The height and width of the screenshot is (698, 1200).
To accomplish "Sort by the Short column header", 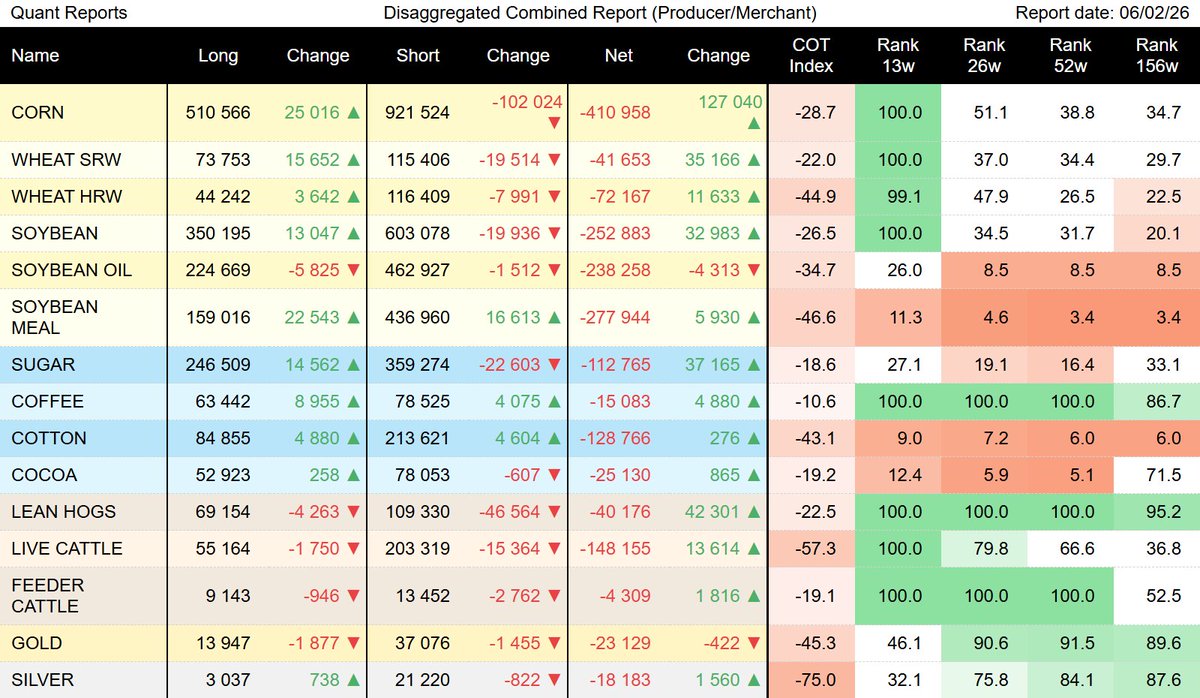I will point(418,56).
